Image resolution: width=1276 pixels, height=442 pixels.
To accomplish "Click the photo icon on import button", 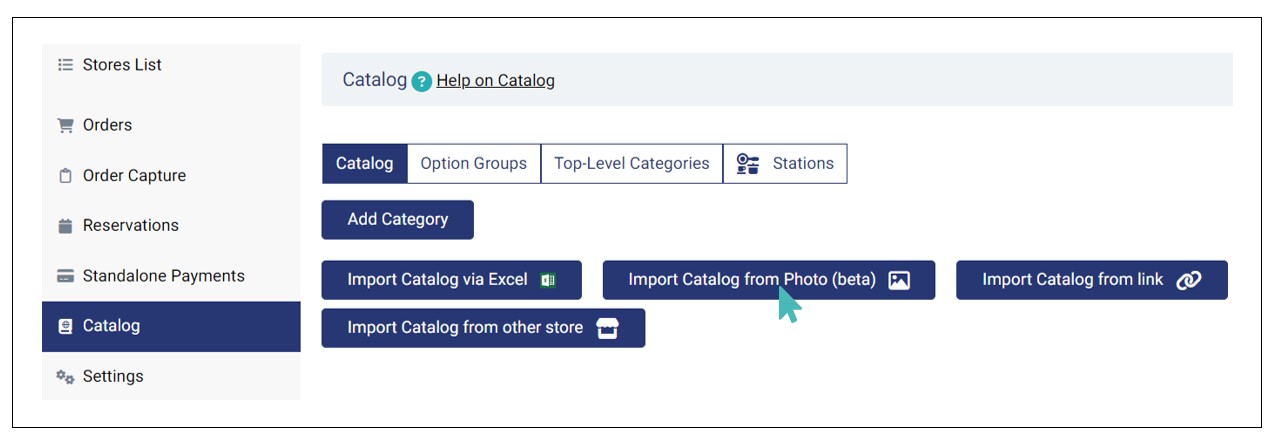I will [899, 280].
